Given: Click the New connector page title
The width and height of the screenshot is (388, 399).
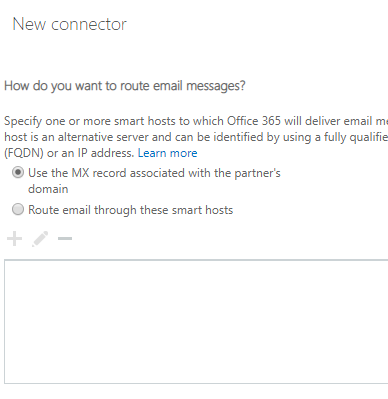Looking at the screenshot, I should [70, 24].
